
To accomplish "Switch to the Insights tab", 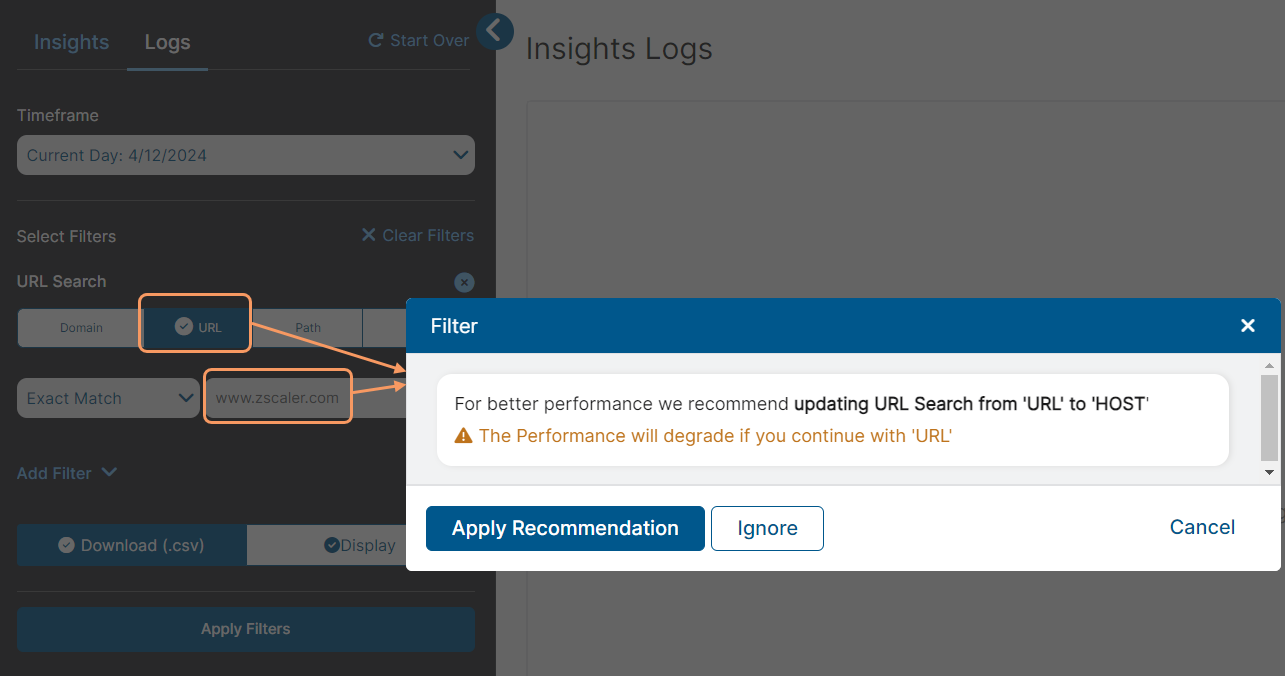I will point(71,42).
